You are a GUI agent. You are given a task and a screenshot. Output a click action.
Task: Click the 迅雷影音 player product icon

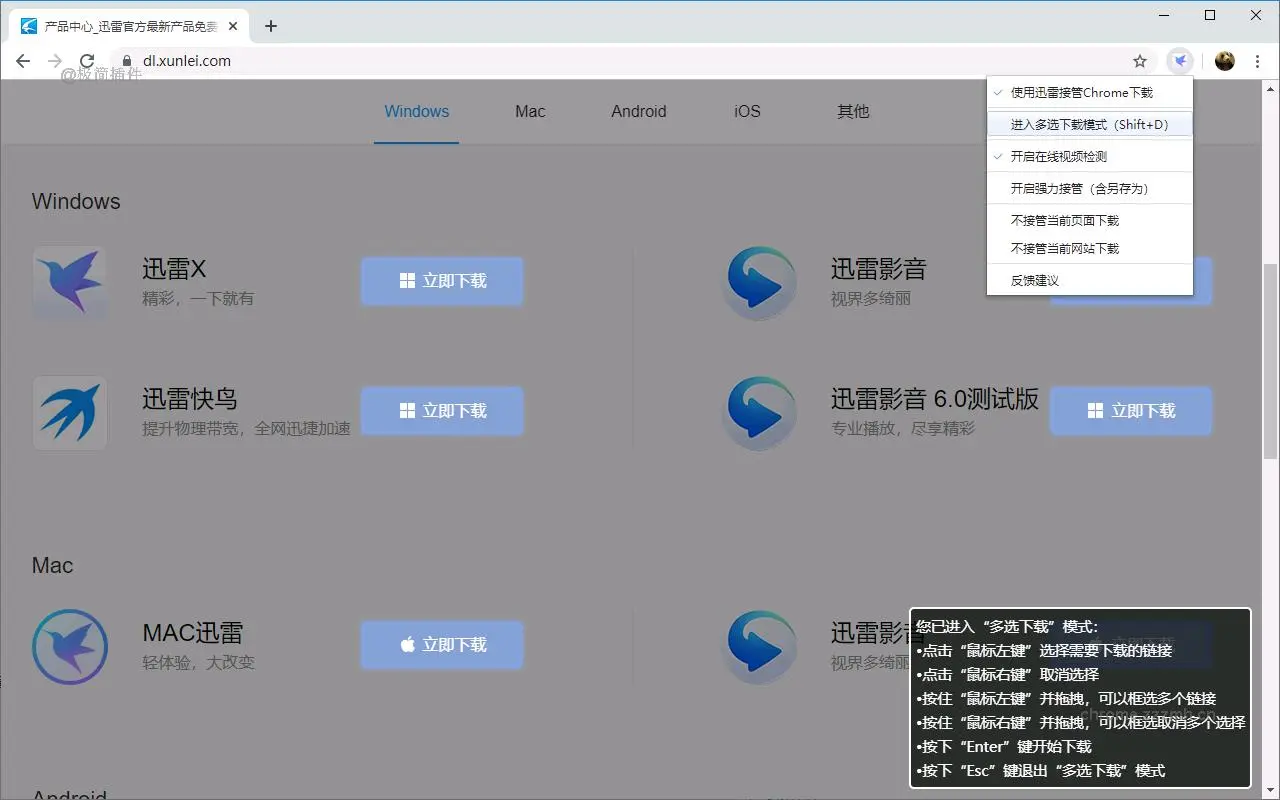pos(759,282)
